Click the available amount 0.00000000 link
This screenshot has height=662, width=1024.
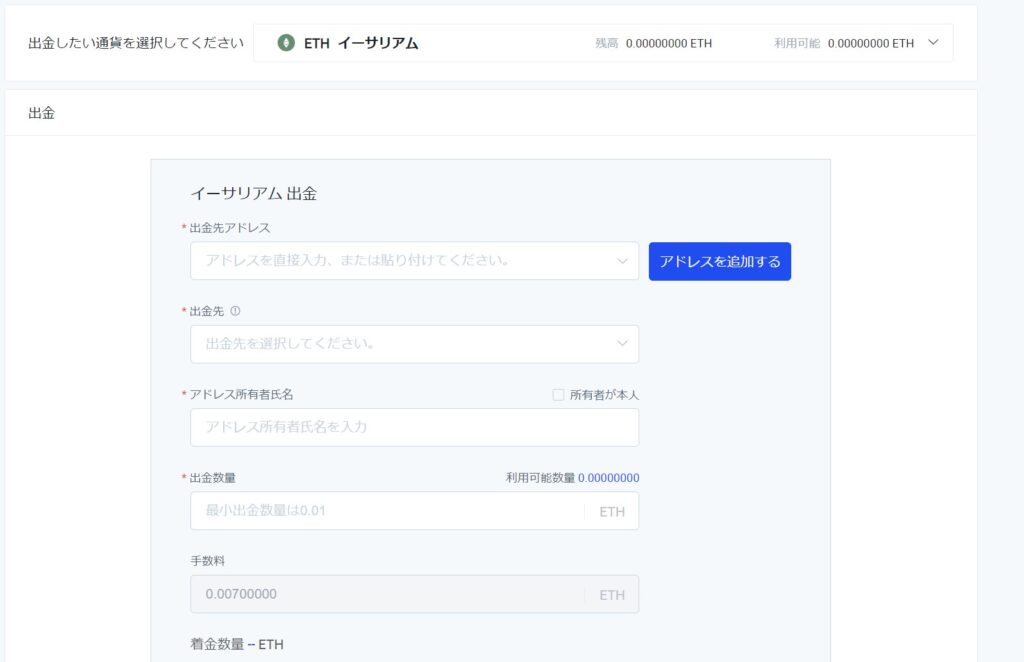click(x=609, y=478)
